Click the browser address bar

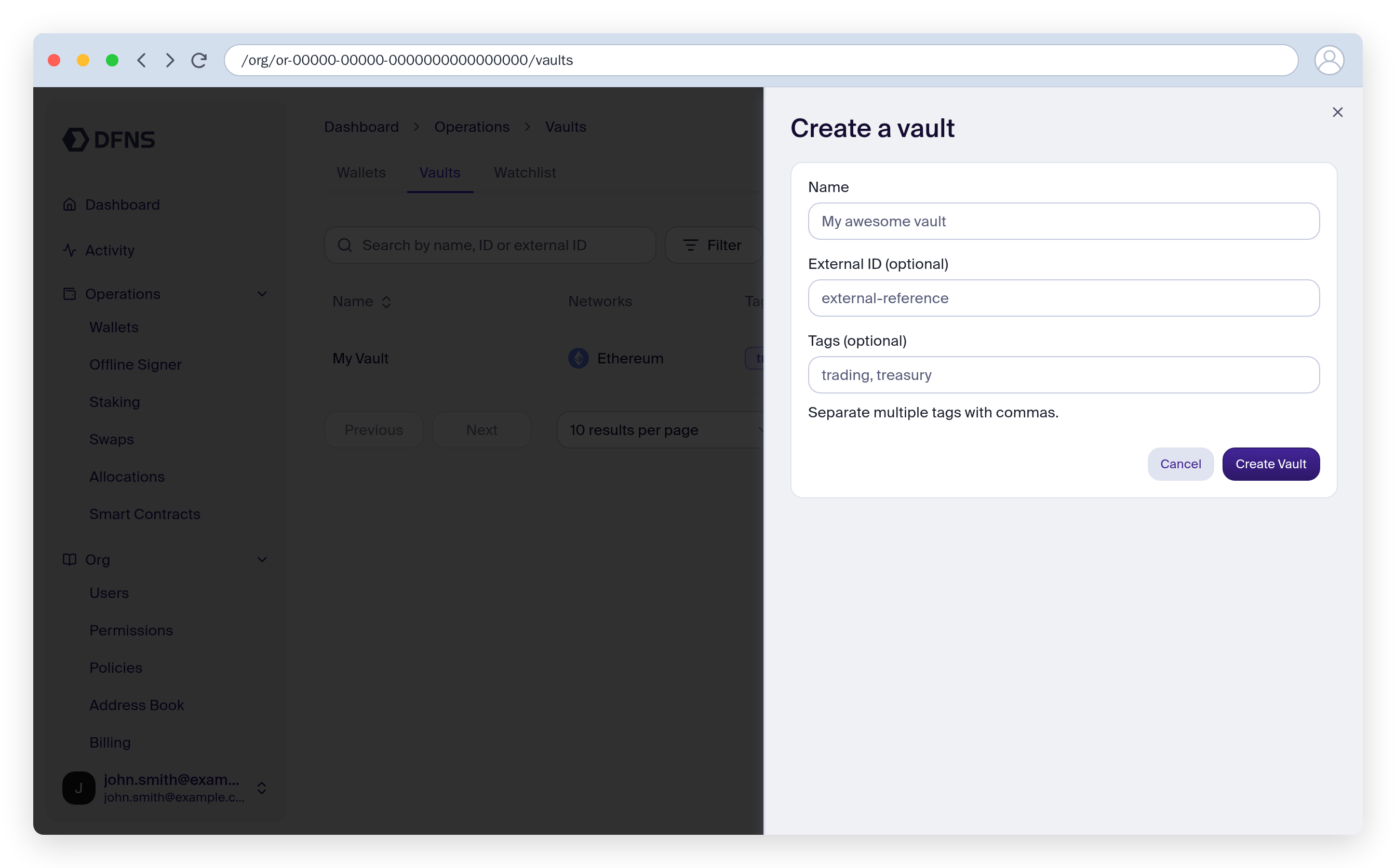pos(761,60)
